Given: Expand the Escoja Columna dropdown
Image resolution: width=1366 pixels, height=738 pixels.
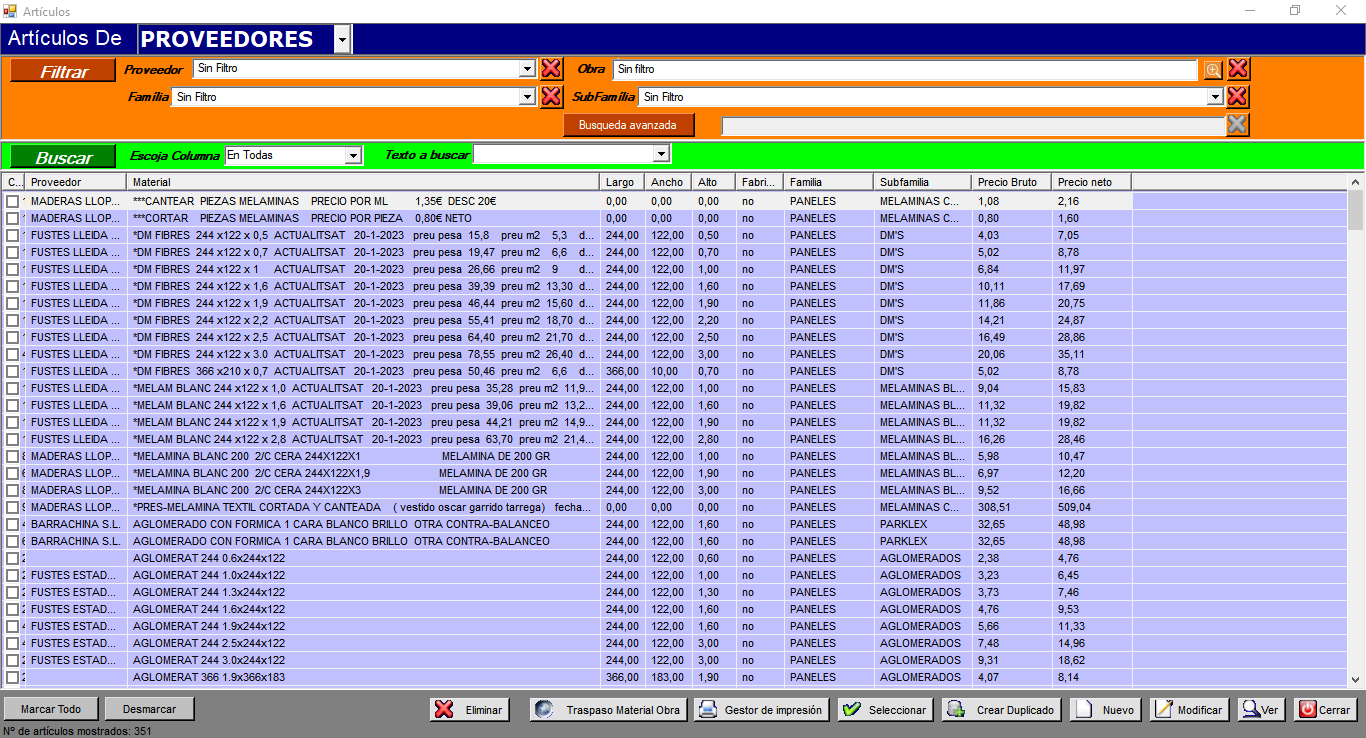Looking at the screenshot, I should pos(352,155).
